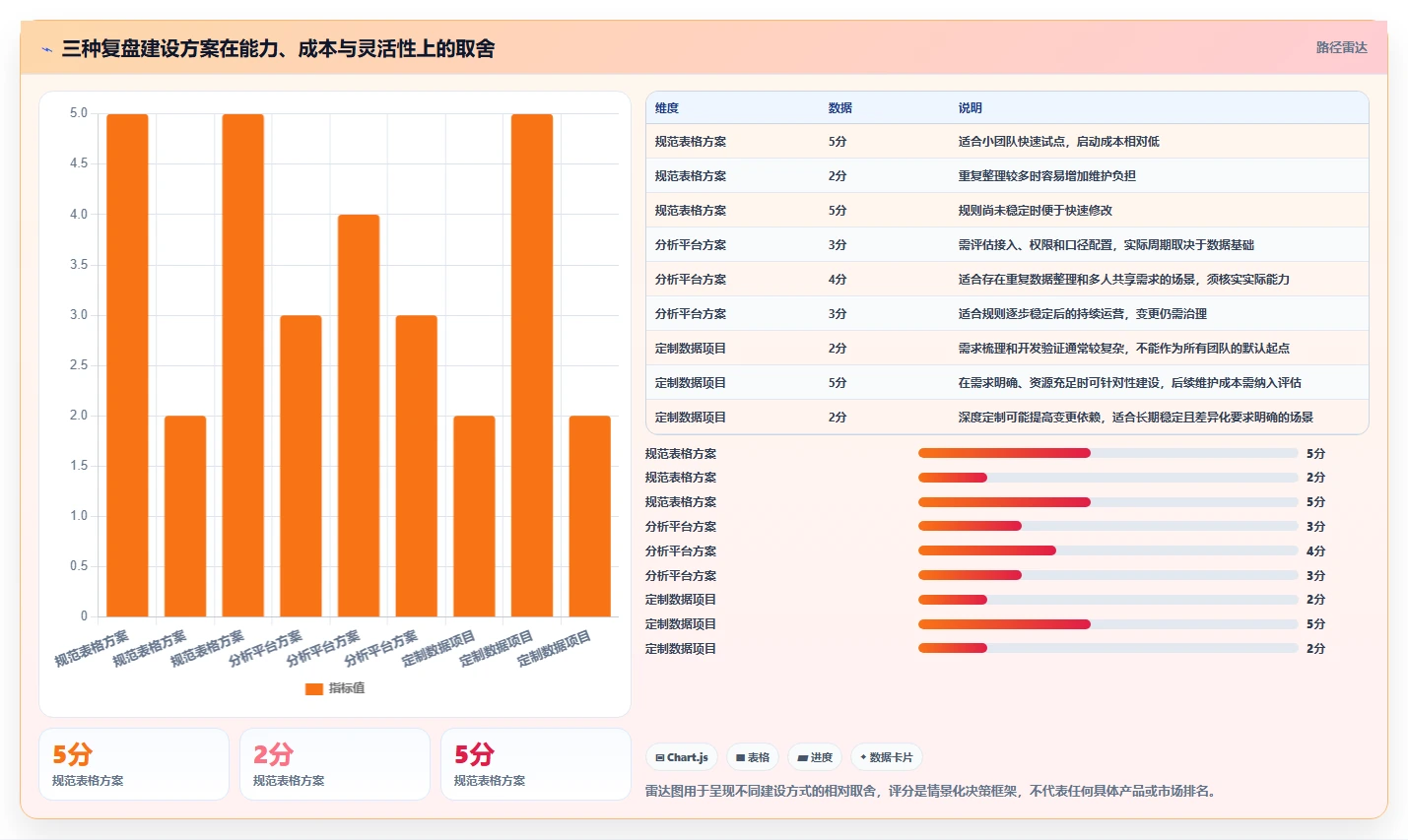
Task: Click row text 重复整理较多时容易增加维护负担
Action: [1047, 176]
